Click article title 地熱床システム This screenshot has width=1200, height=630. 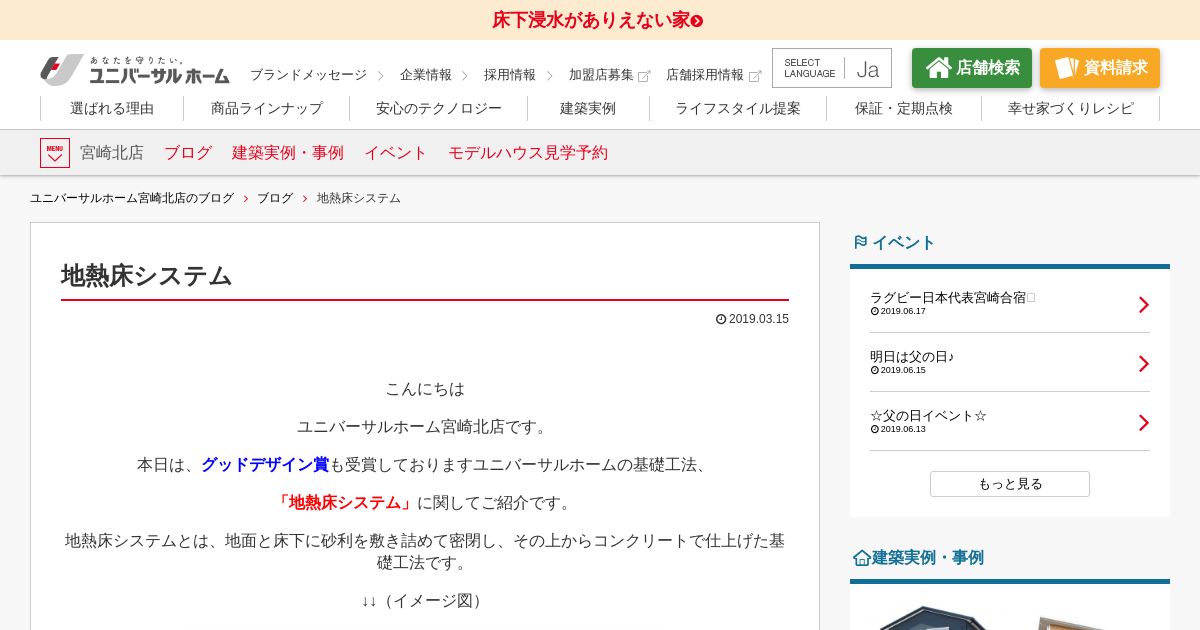pyautogui.click(x=147, y=276)
